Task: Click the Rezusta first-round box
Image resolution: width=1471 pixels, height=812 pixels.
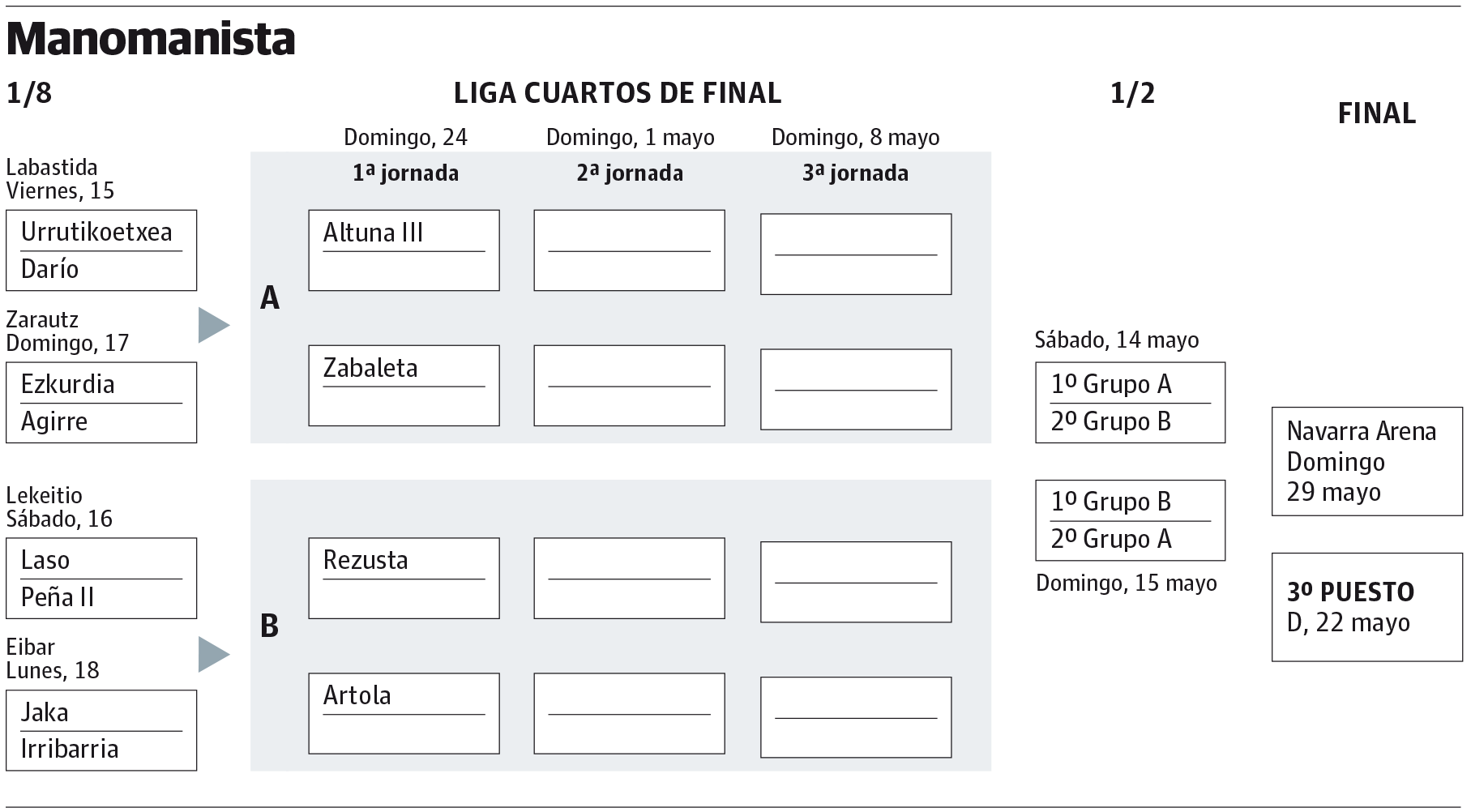Action: pos(404,579)
